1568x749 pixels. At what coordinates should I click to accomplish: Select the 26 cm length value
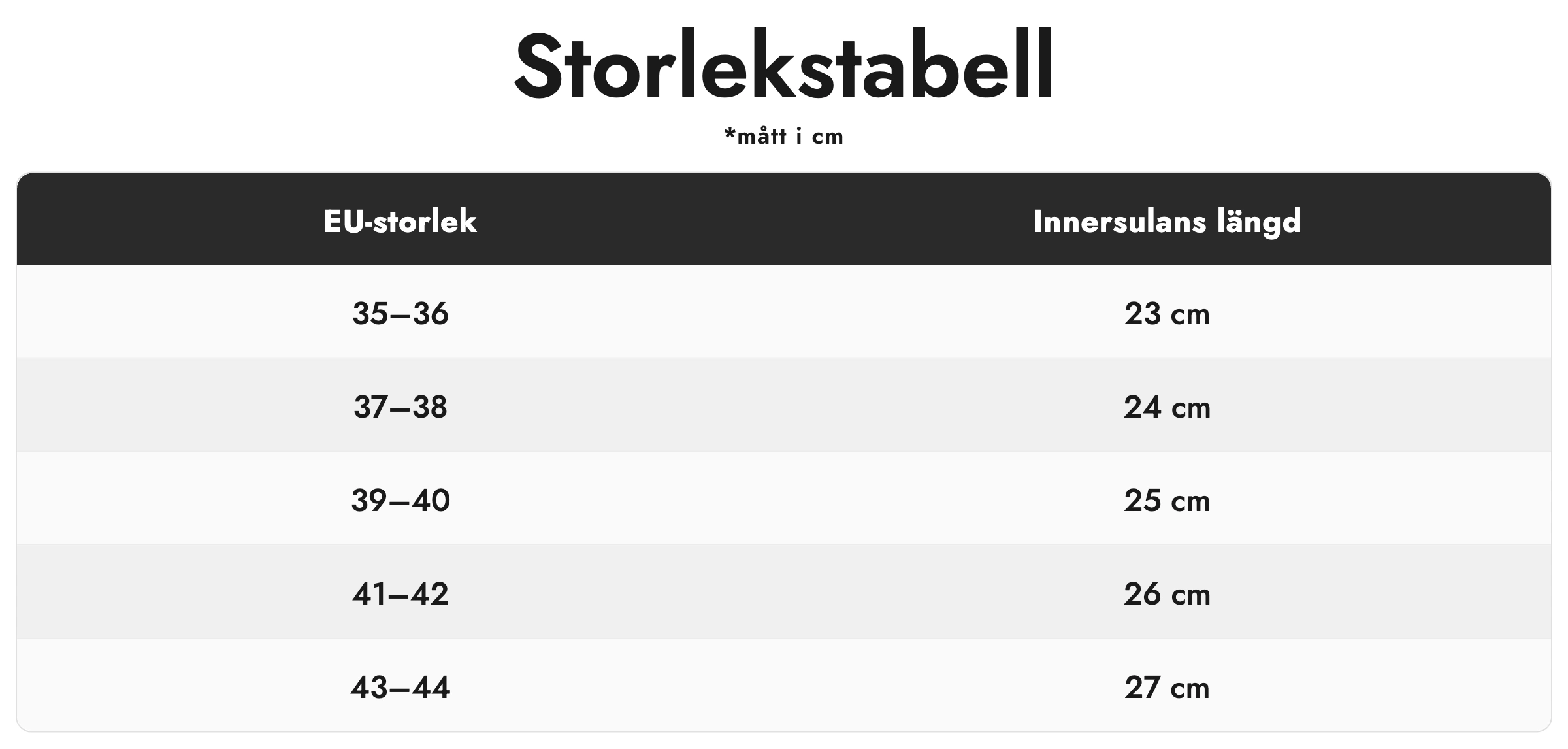tap(1167, 593)
